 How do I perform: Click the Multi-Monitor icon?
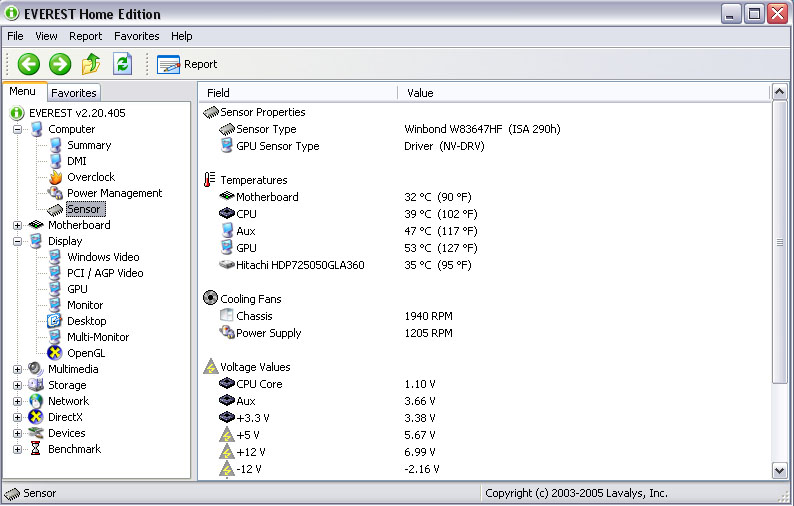click(55, 337)
